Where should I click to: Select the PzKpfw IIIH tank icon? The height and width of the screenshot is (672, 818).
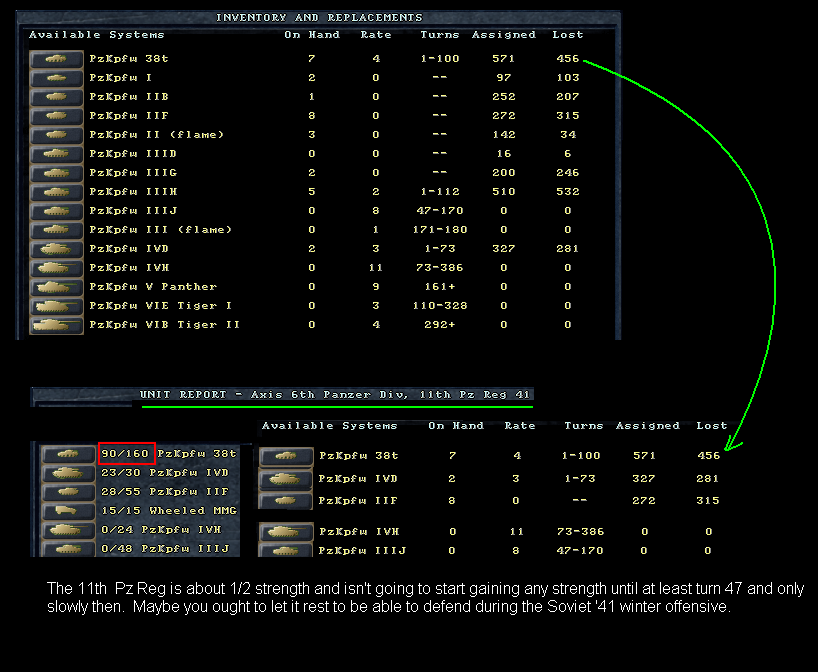coord(56,192)
